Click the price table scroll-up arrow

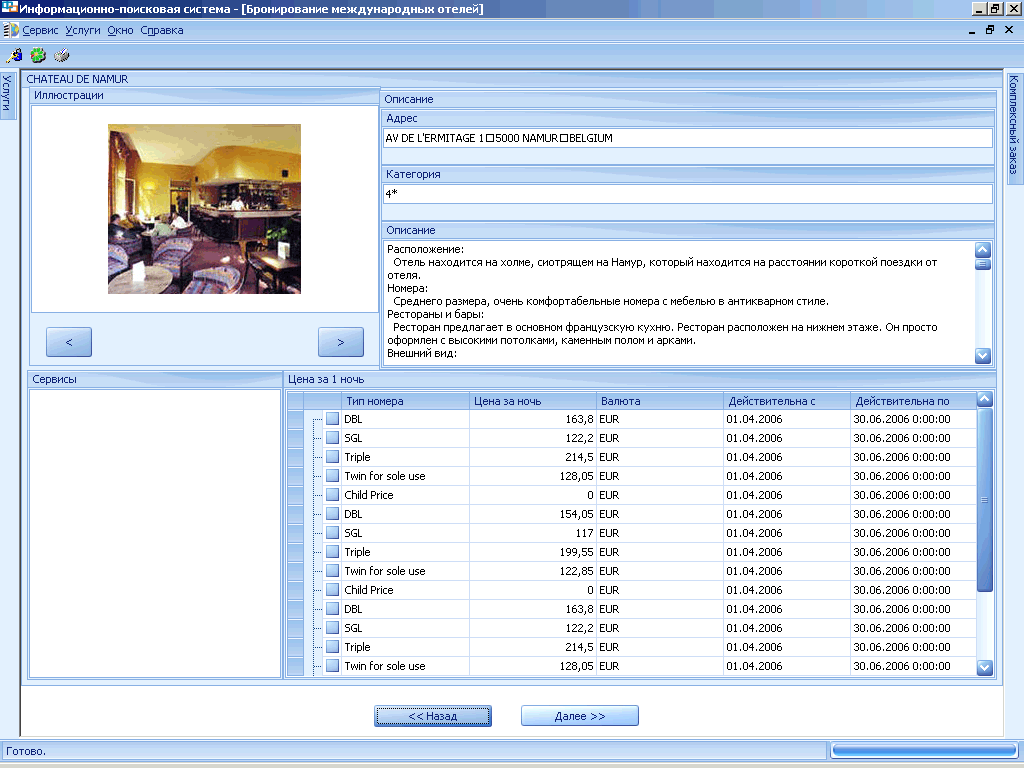coord(985,399)
